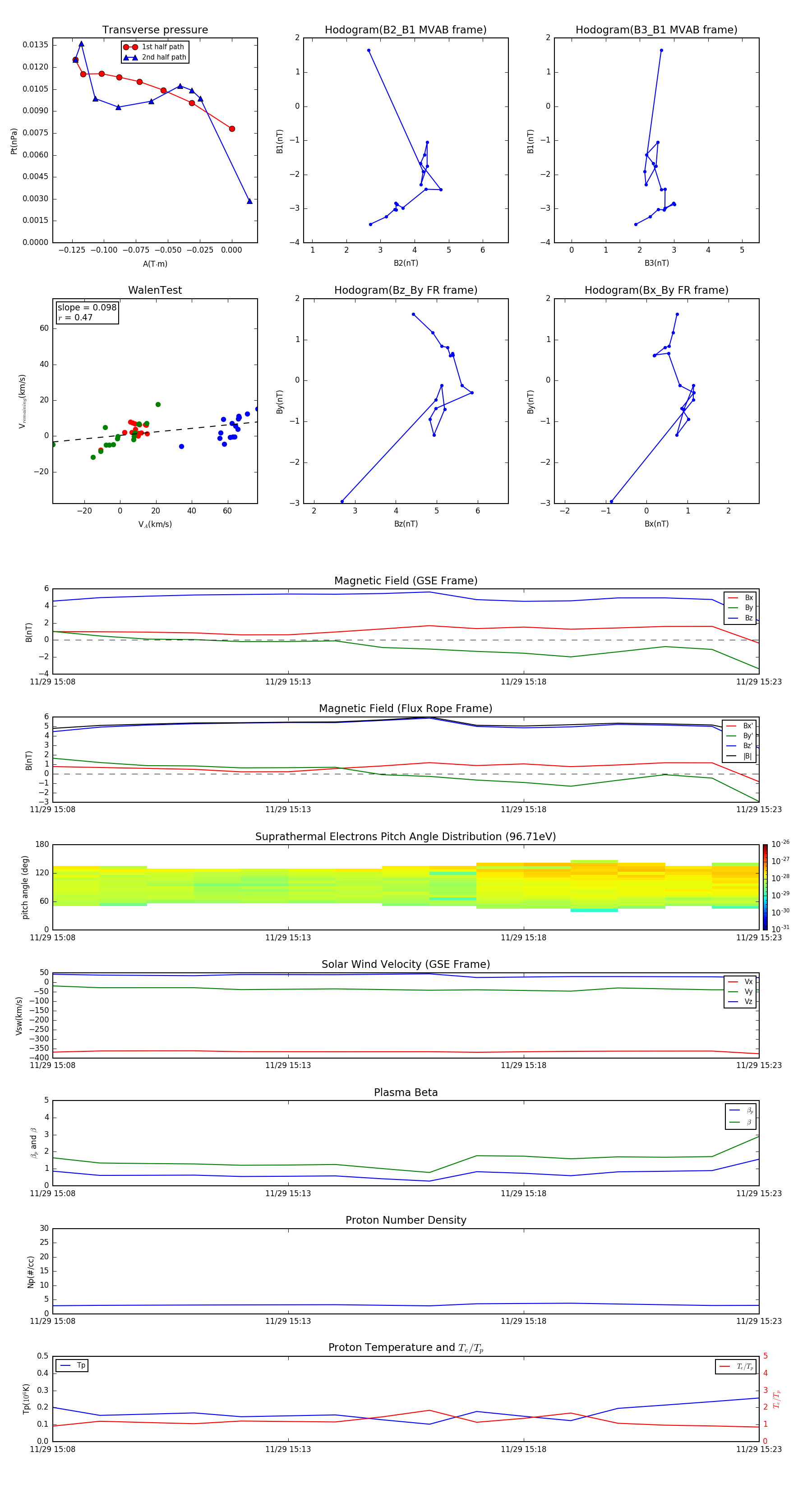
Task: Click the Te/Tp legend entry in temperature panel
Action: pyautogui.click(x=736, y=1366)
